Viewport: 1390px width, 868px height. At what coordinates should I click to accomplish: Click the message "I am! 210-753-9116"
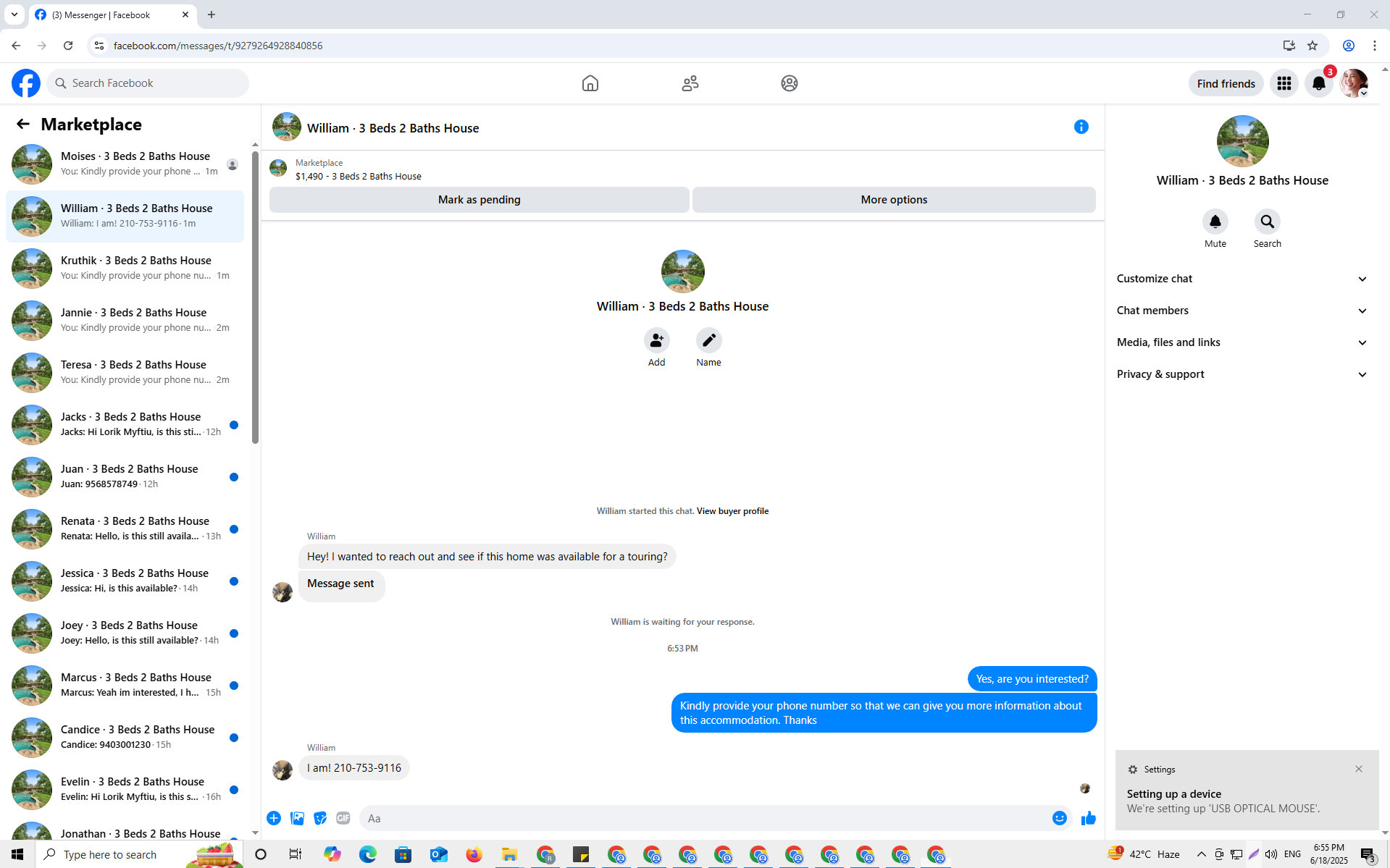click(x=354, y=768)
